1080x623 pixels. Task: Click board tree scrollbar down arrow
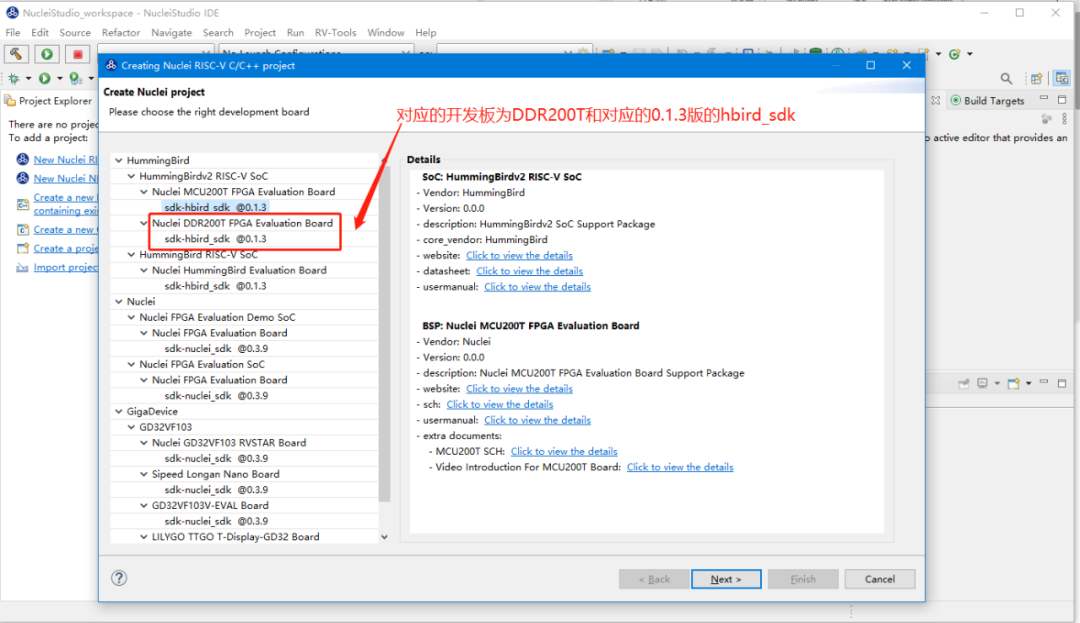pos(384,537)
